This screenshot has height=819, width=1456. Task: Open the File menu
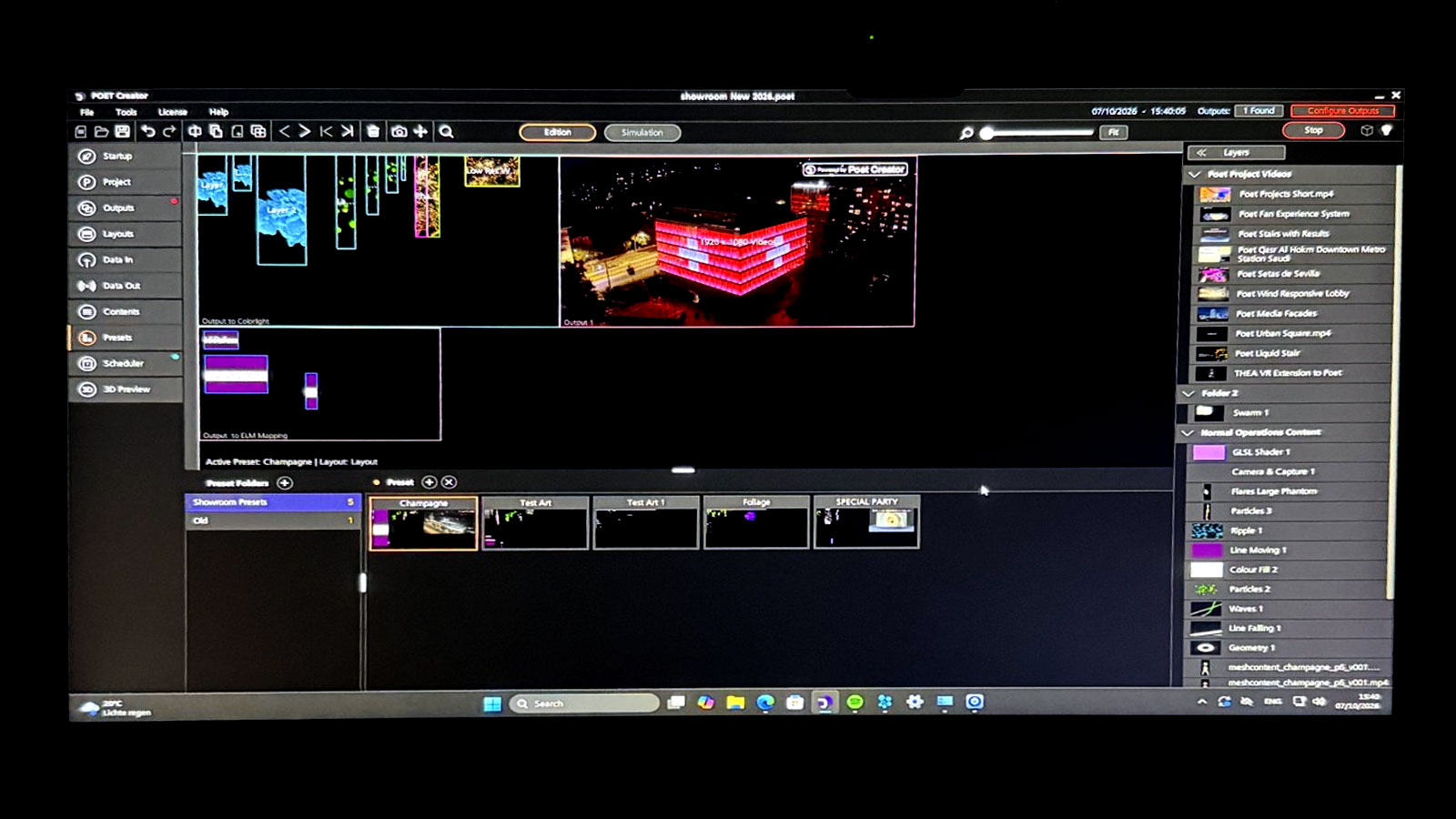(87, 112)
